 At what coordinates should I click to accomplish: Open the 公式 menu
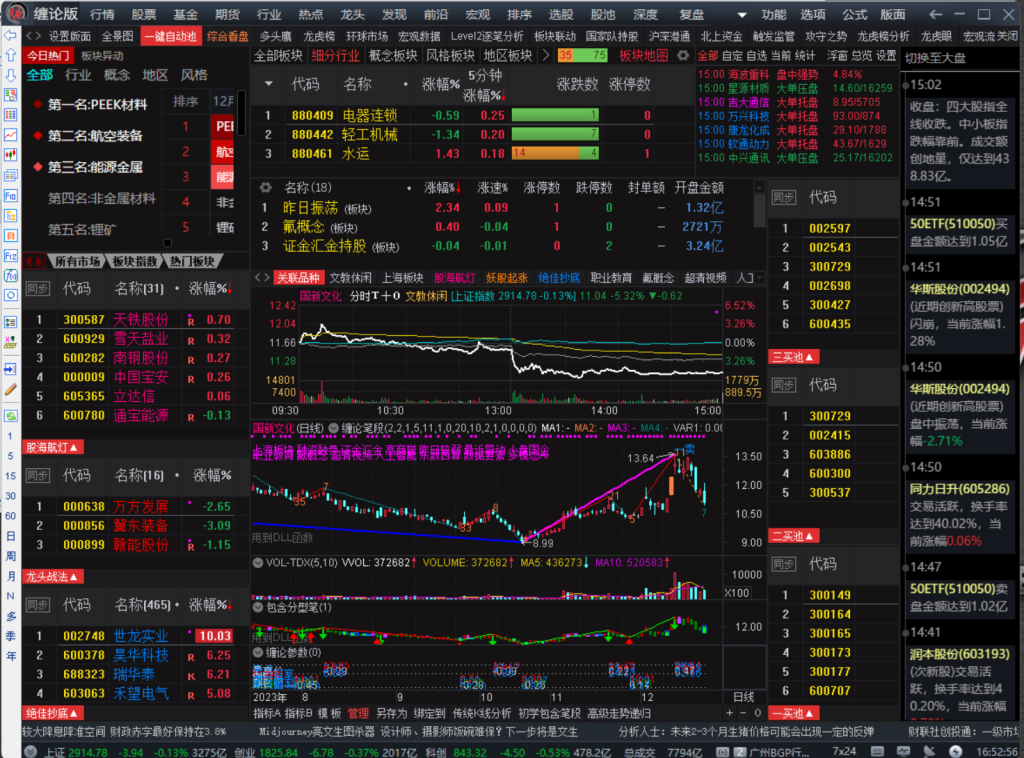(x=854, y=14)
